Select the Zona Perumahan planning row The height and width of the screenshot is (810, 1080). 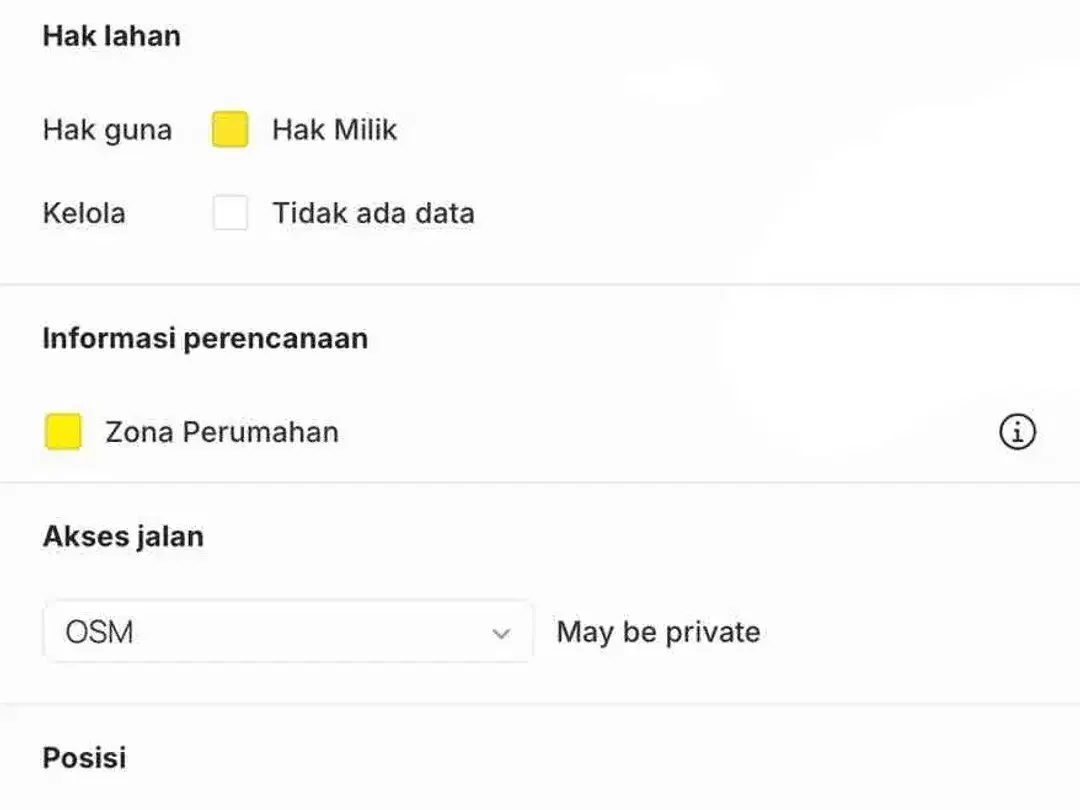(x=540, y=432)
